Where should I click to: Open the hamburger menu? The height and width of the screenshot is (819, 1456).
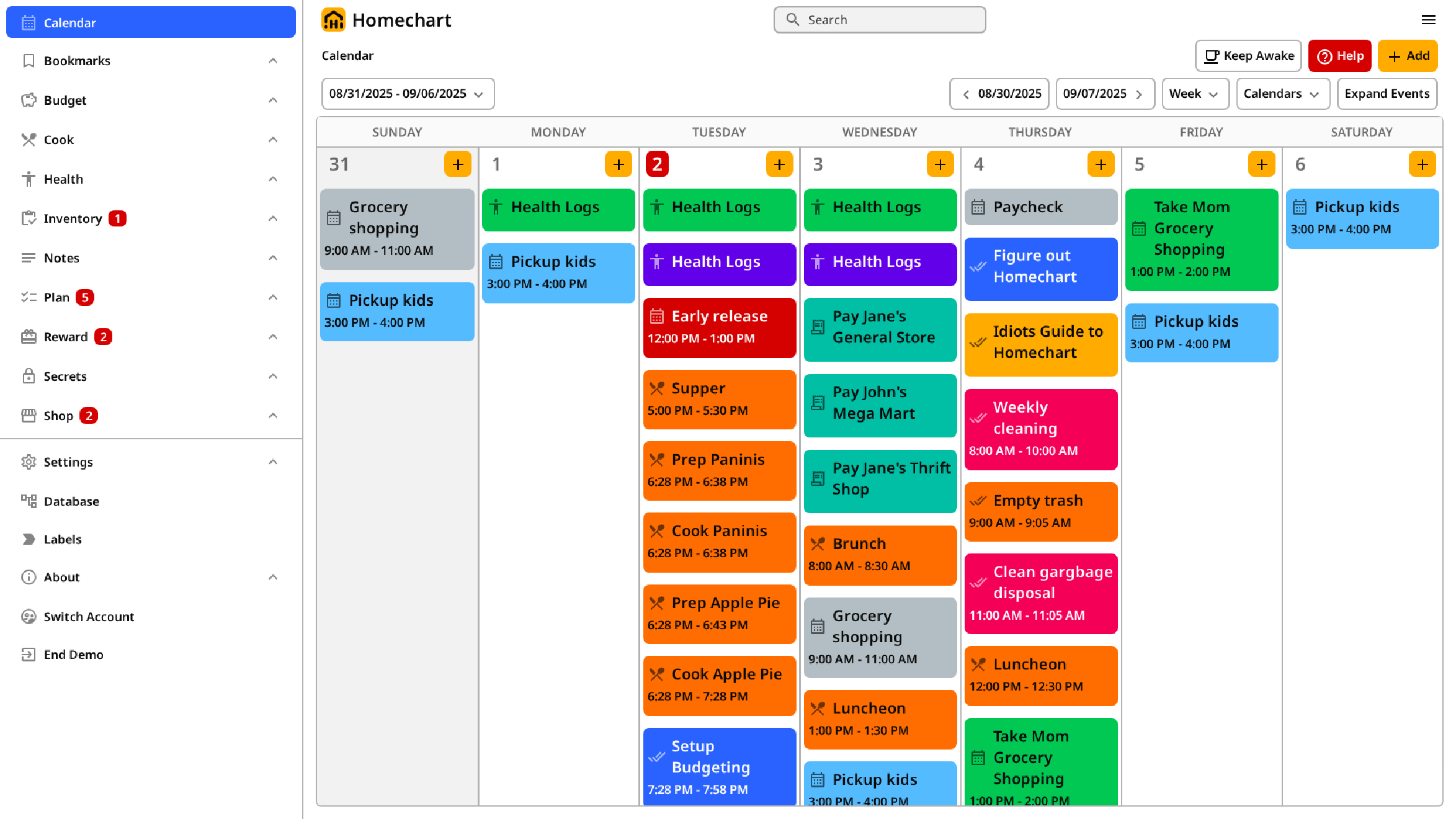point(1429,20)
